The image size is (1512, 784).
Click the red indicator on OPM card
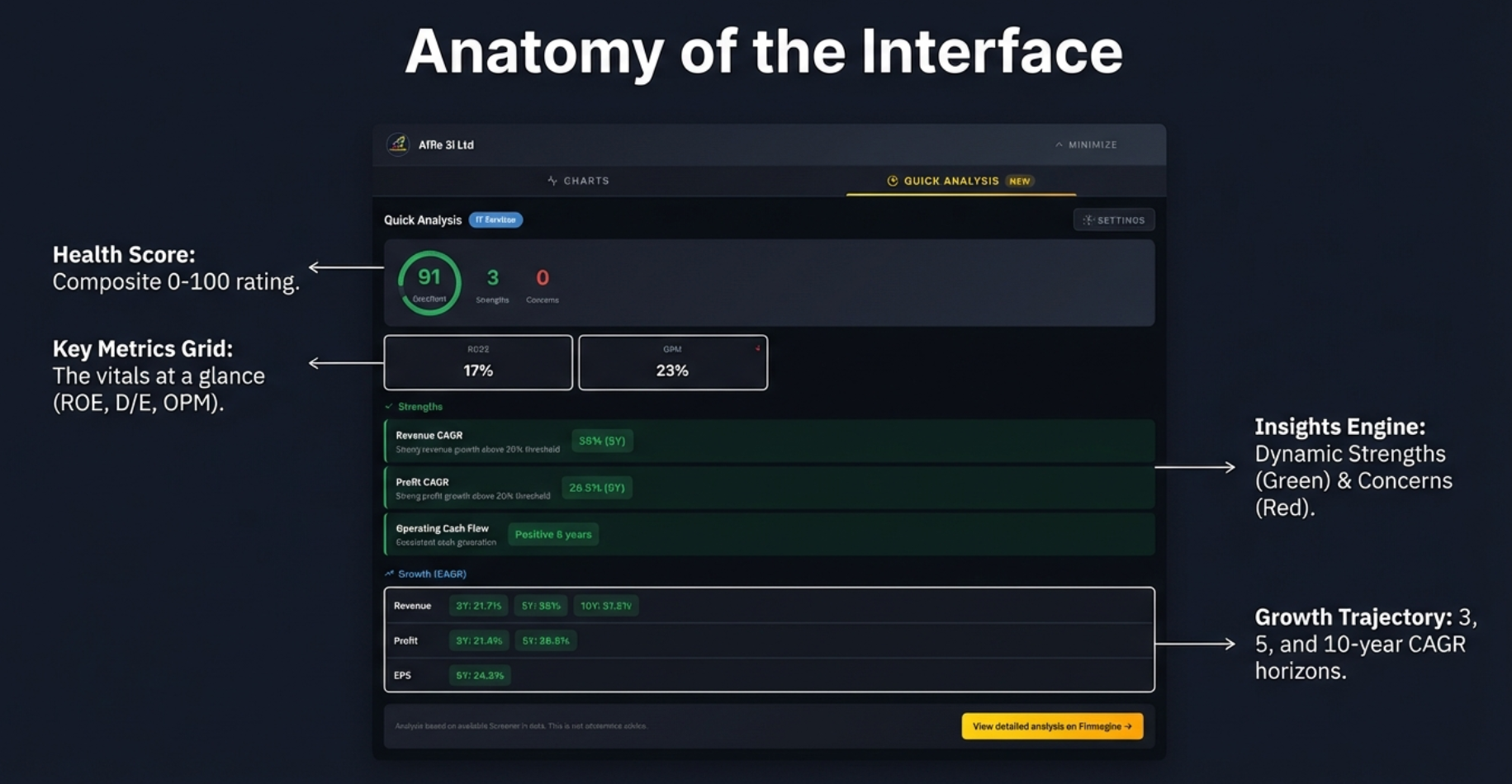[x=757, y=349]
